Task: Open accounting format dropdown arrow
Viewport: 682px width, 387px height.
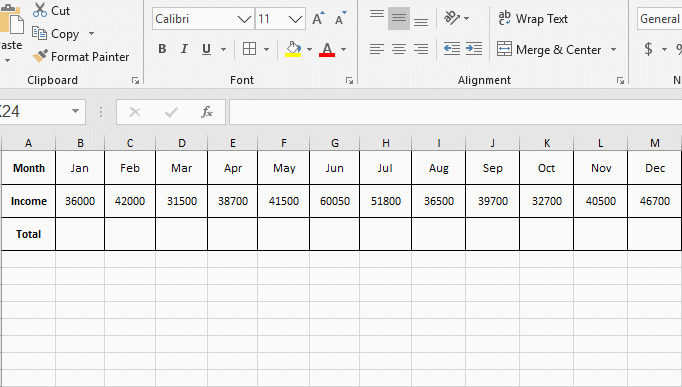Action: tap(664, 49)
